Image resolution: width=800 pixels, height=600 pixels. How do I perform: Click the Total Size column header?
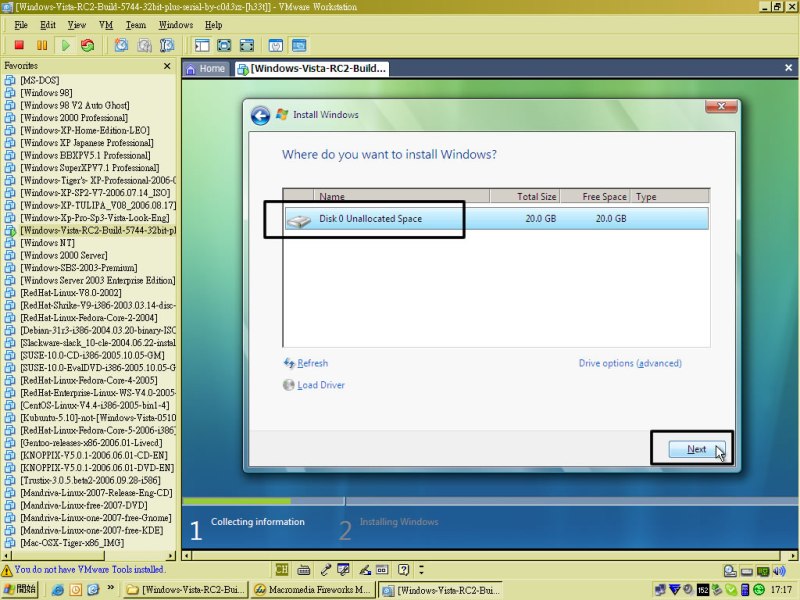click(525, 196)
